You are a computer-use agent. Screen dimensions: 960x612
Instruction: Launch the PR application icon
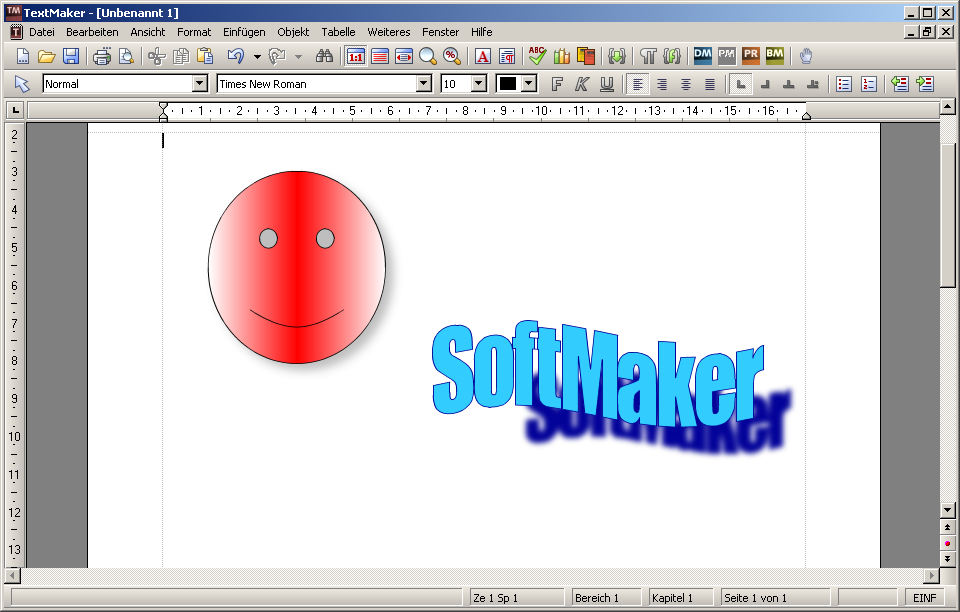click(751, 56)
